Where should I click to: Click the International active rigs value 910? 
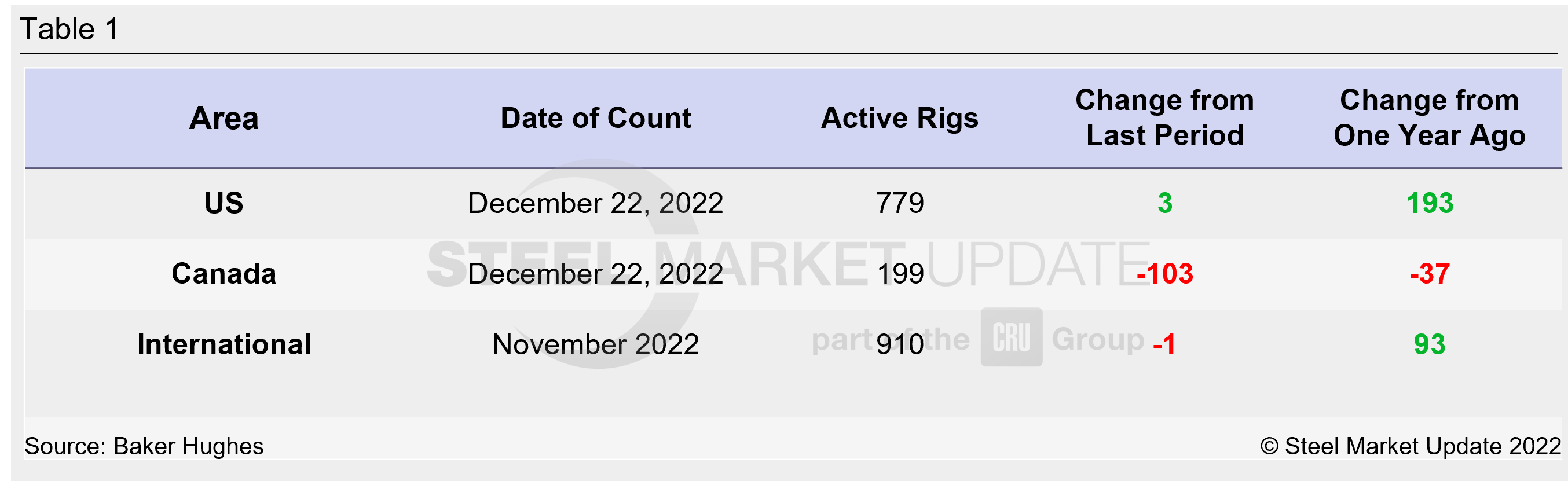click(x=900, y=344)
